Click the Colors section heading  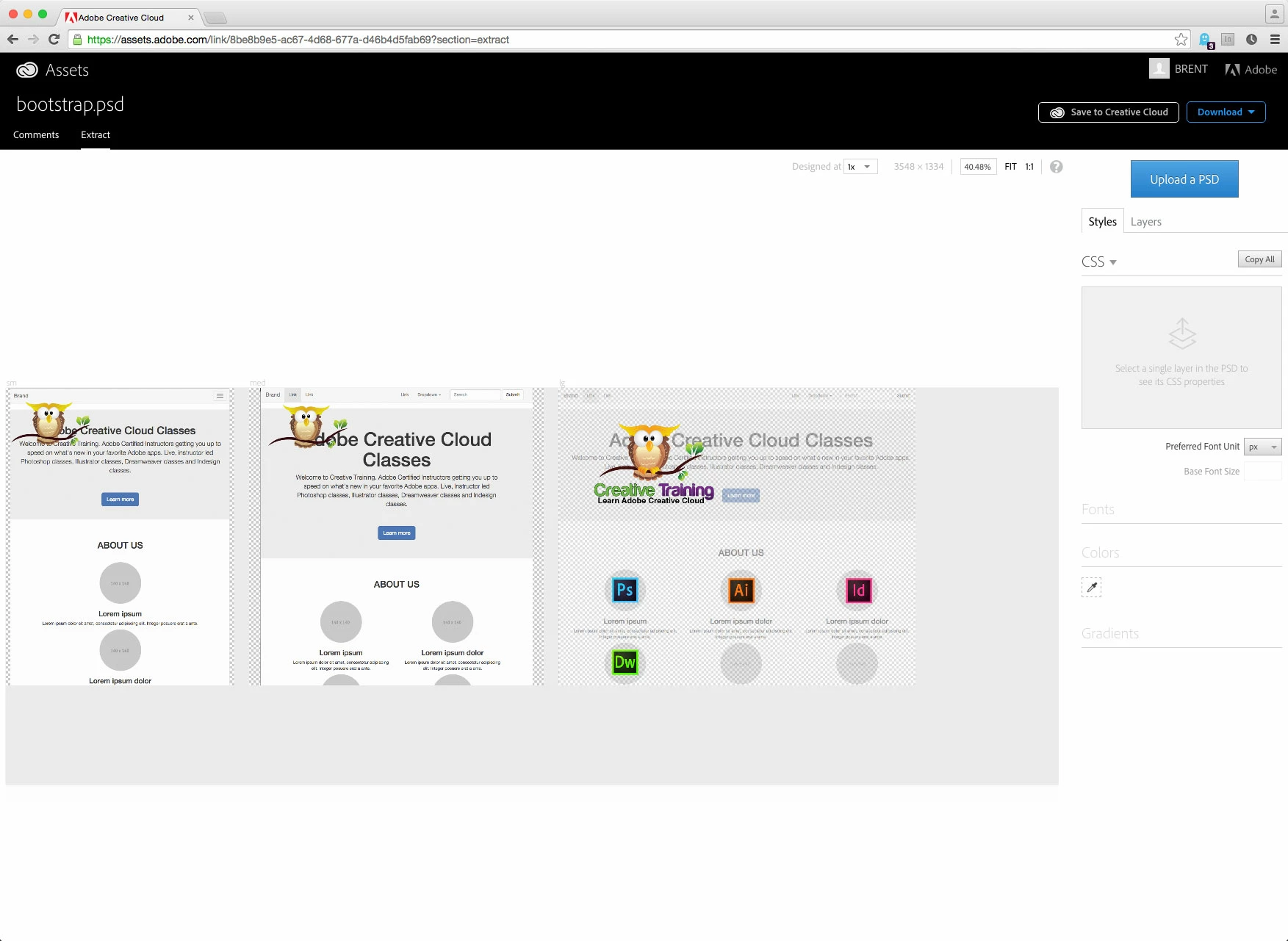tap(1100, 552)
